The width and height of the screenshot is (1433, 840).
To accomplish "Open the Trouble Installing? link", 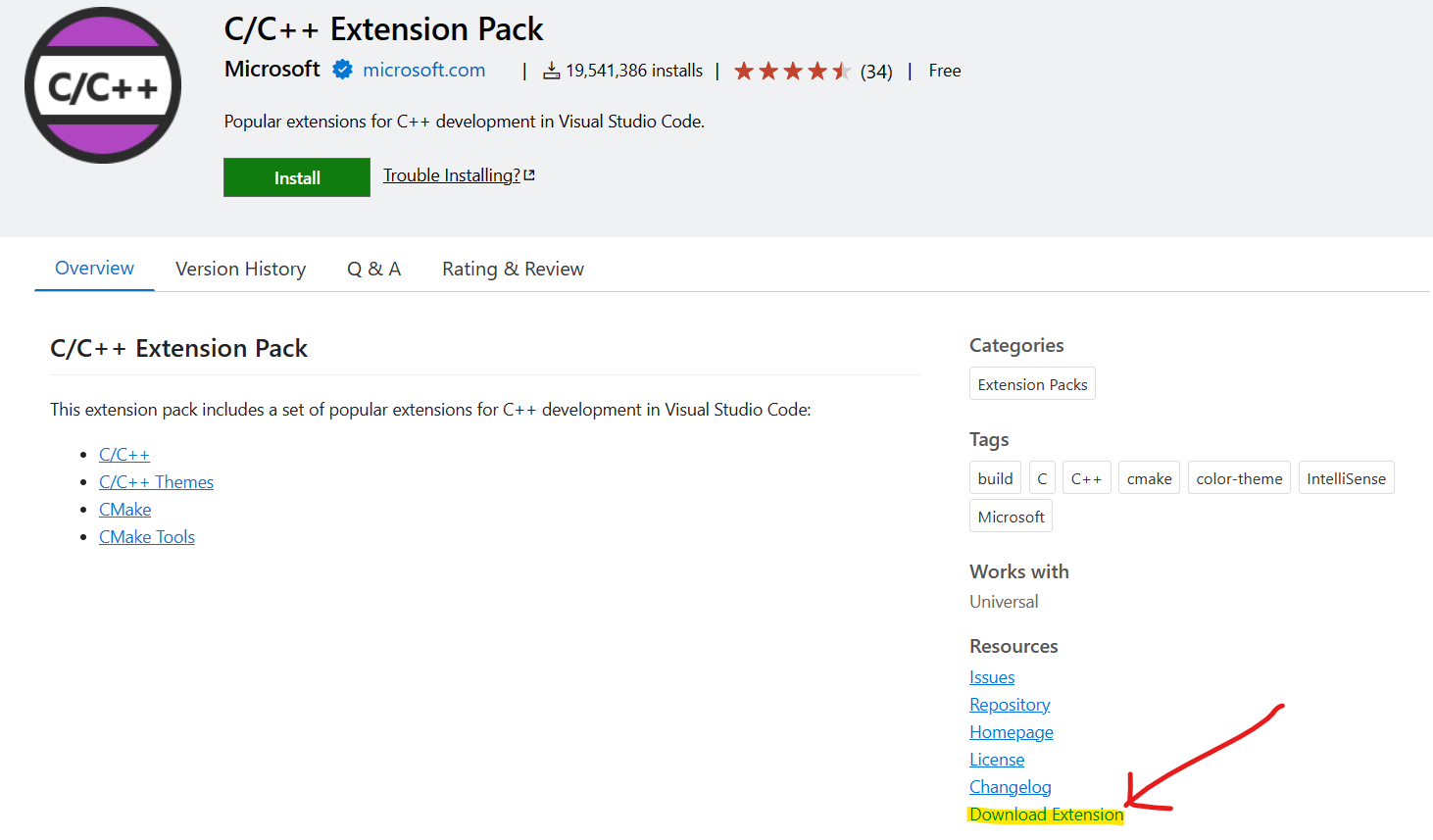I will coord(452,175).
